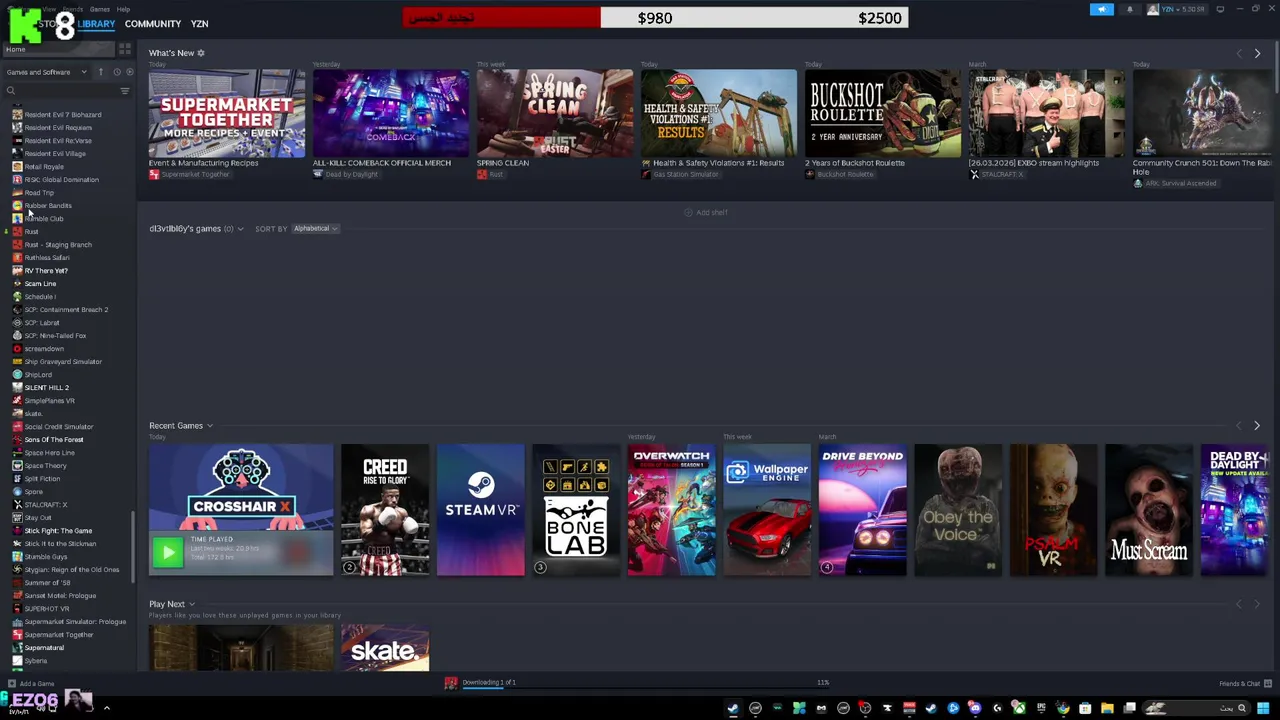Screen dimensions: 1280x720
Task: Open the YZN account dropdown
Action: pyautogui.click(x=1176, y=10)
